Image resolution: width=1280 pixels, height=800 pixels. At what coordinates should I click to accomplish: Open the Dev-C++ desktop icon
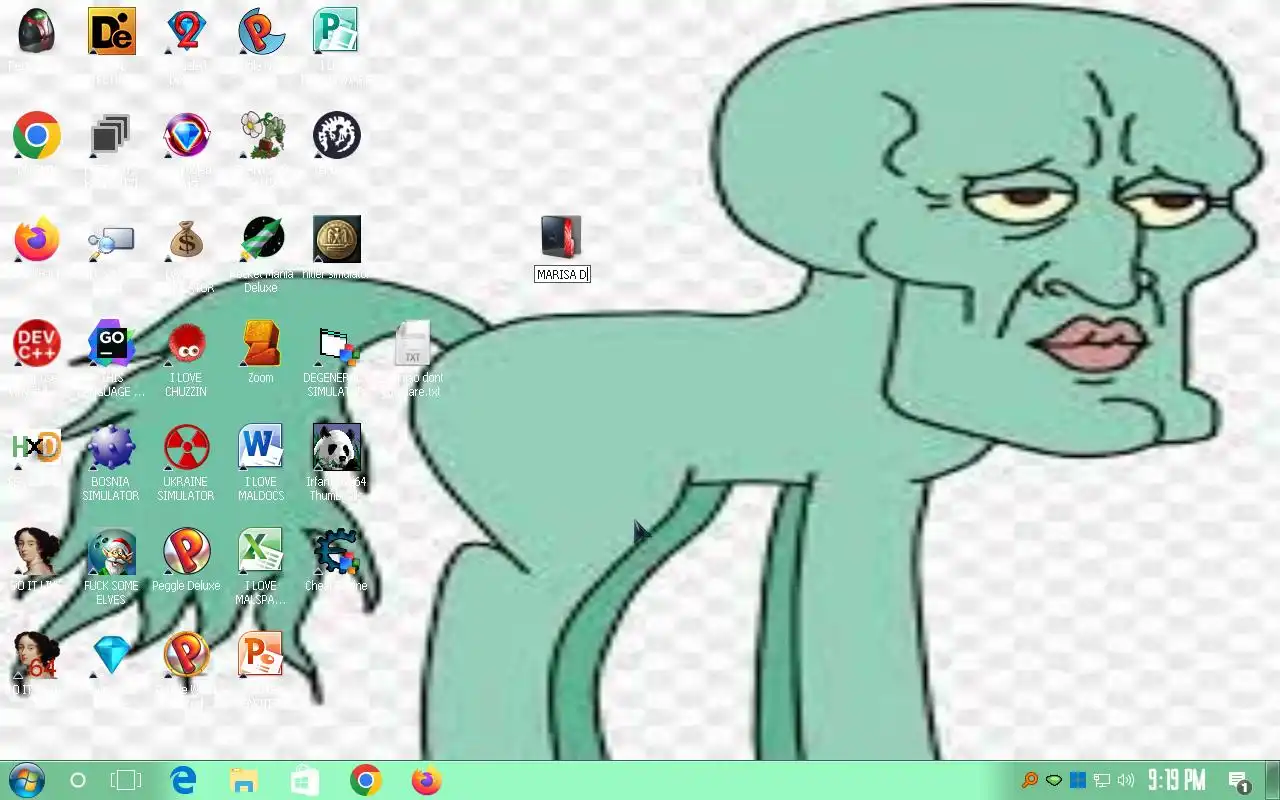tap(36, 343)
